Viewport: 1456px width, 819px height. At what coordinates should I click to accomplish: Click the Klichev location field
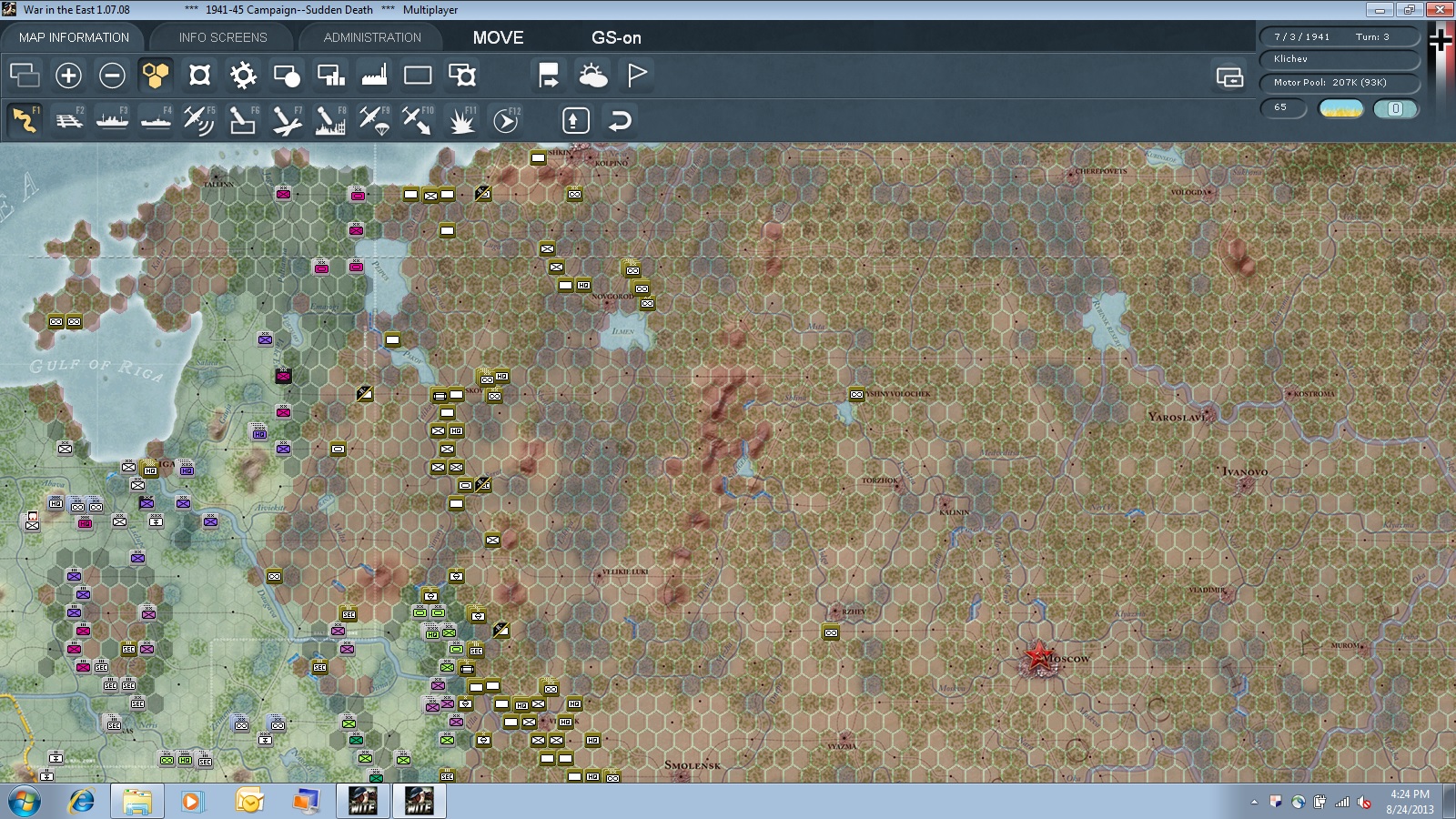[1340, 59]
